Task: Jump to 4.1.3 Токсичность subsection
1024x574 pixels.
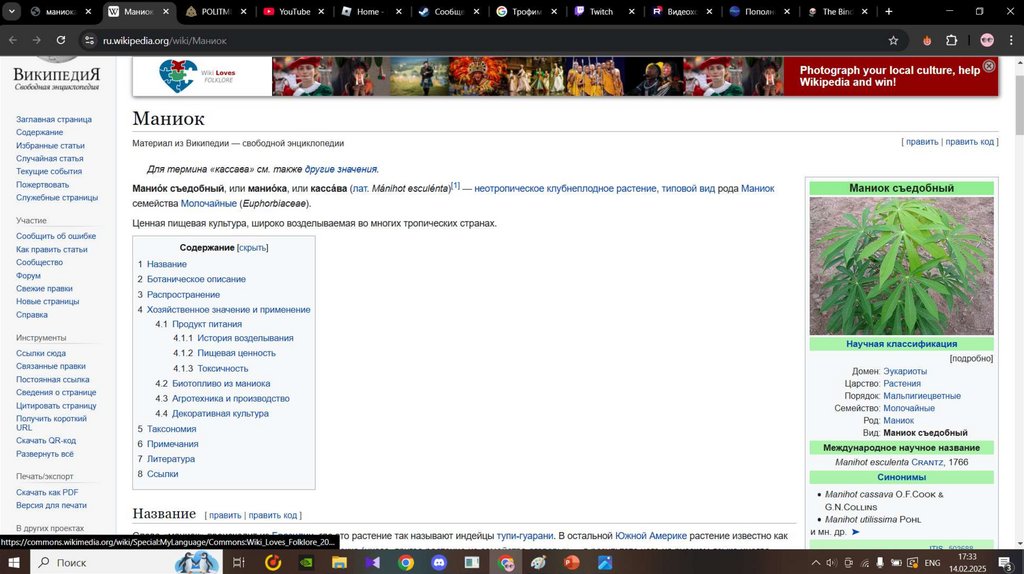Action: (x=223, y=368)
